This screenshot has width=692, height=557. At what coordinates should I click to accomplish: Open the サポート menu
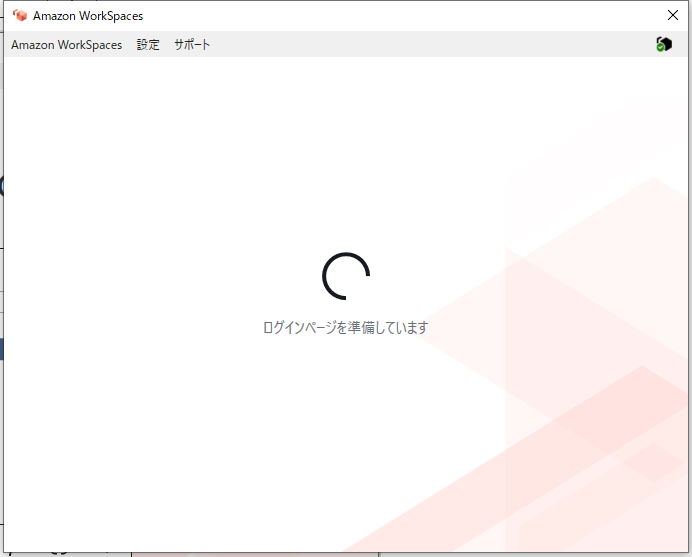pos(192,45)
